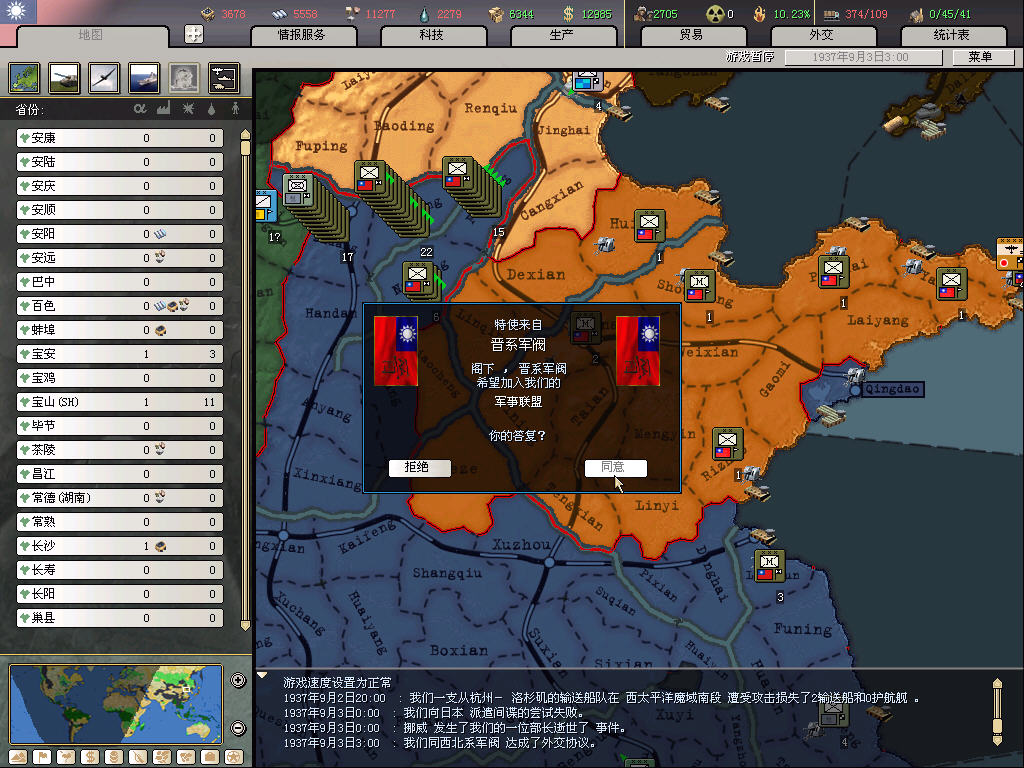Click the four-arrow center map icon
The width and height of the screenshot is (1024, 768).
click(x=194, y=34)
